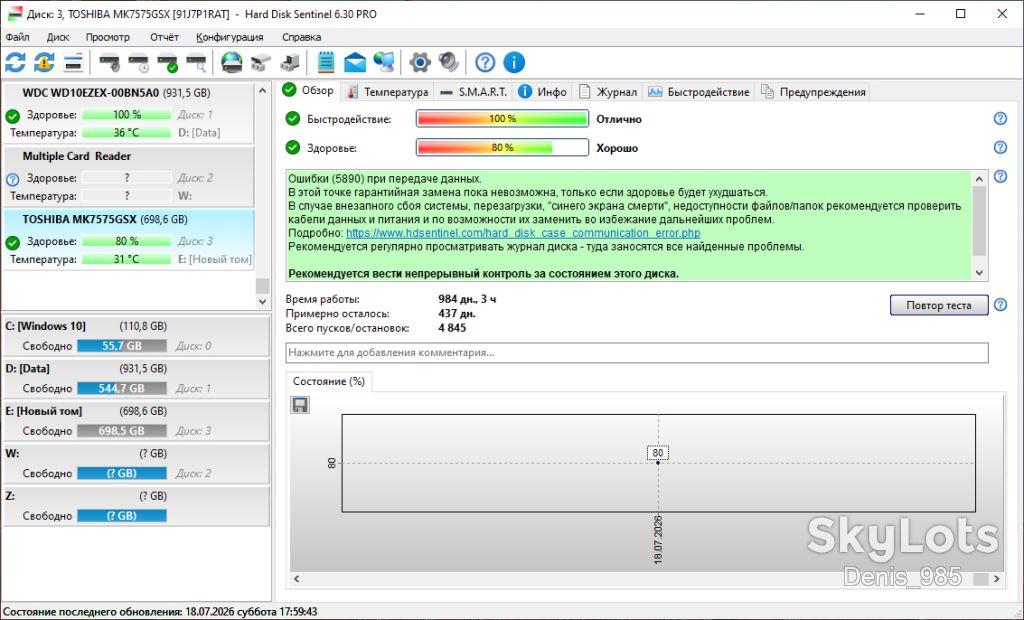Open configuration via the gear toolbar icon
The width and height of the screenshot is (1024, 620).
tap(420, 63)
